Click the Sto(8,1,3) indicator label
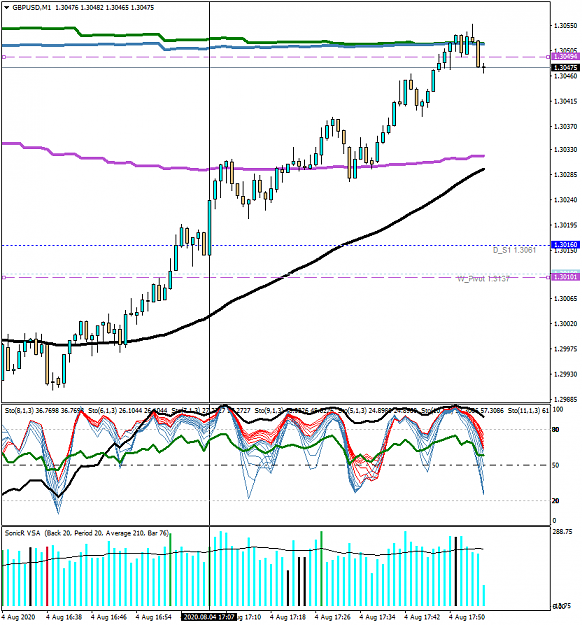The image size is (582, 625). click(20, 410)
